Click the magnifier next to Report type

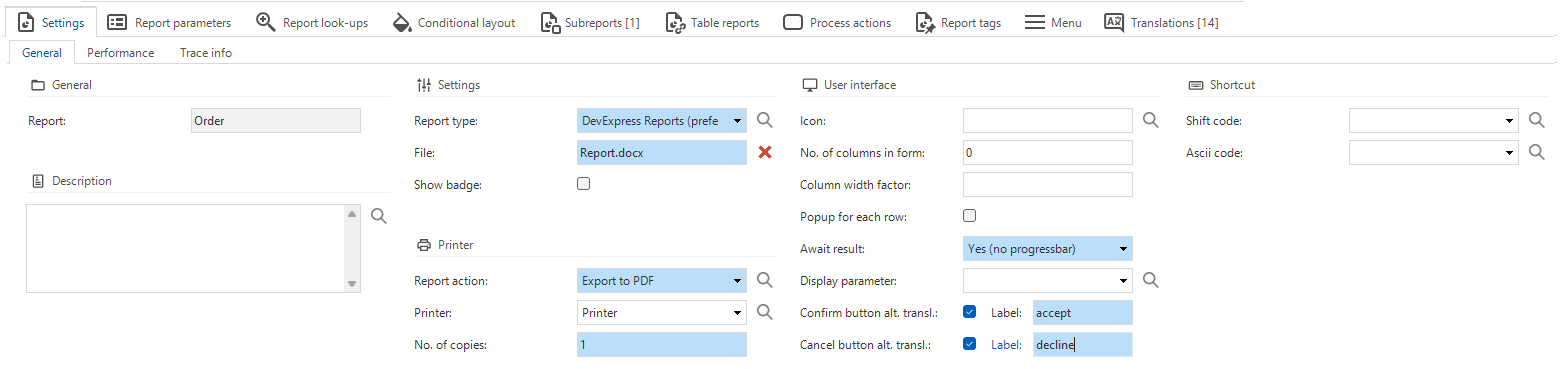coord(765,120)
